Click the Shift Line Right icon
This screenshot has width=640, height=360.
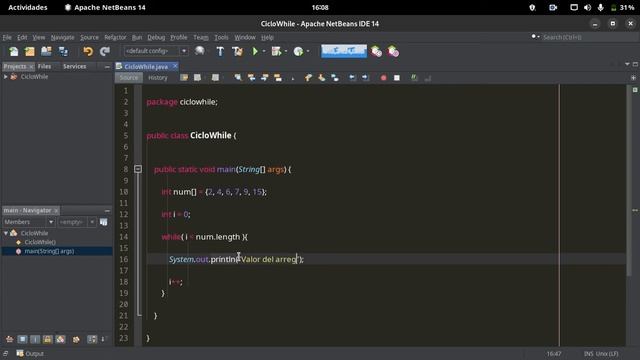tap(365, 78)
